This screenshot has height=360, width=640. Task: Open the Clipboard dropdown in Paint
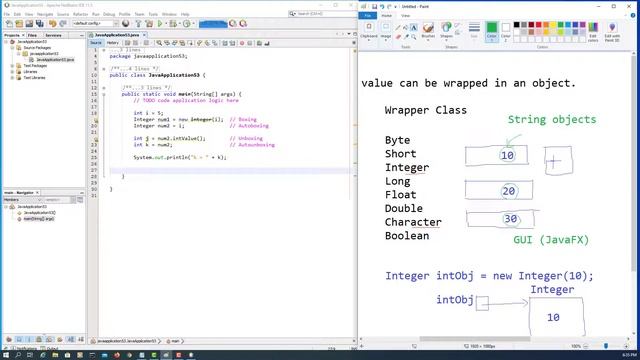[369, 31]
